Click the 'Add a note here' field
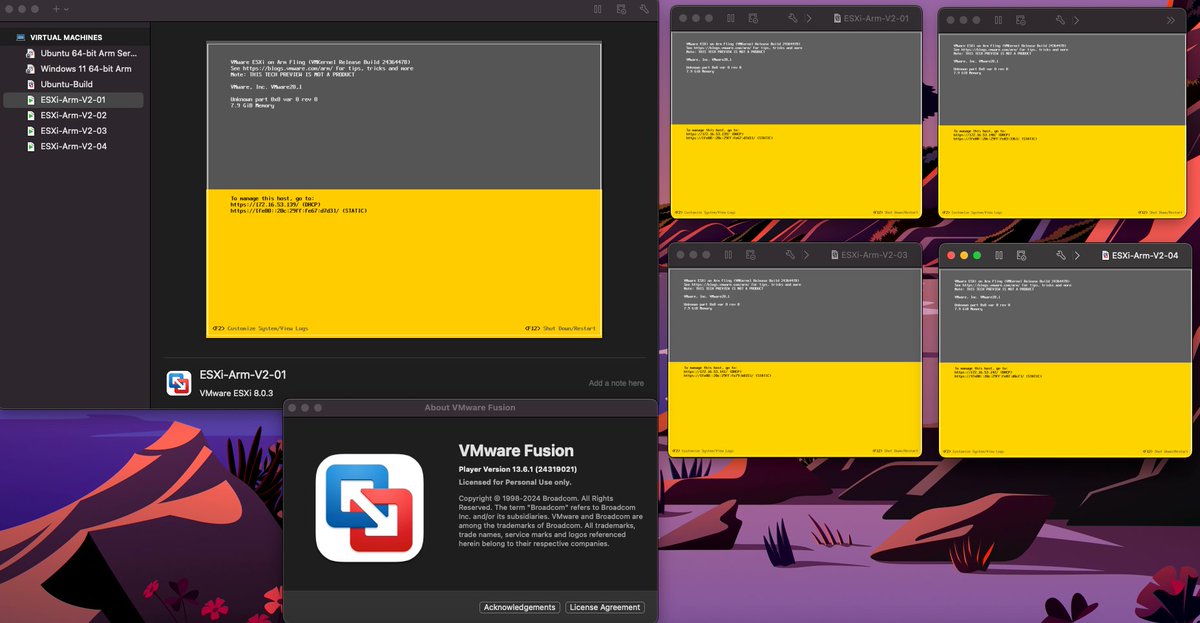The image size is (1200, 623). 616,383
